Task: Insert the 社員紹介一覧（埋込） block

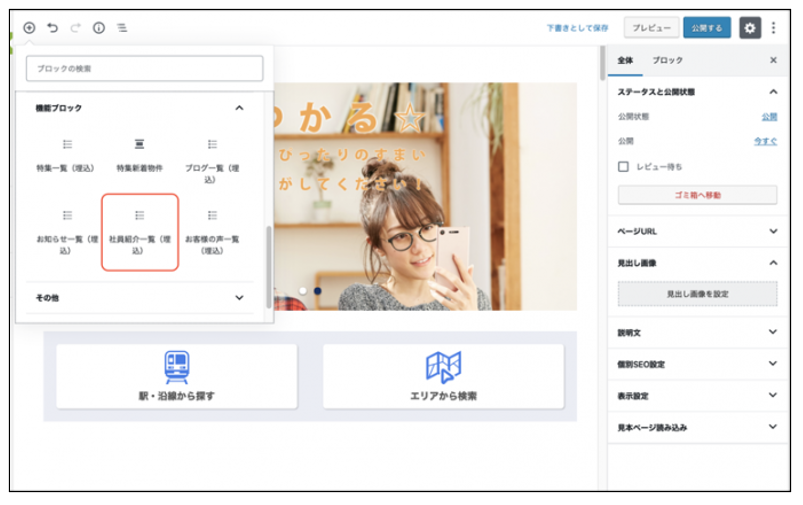Action: 140,232
